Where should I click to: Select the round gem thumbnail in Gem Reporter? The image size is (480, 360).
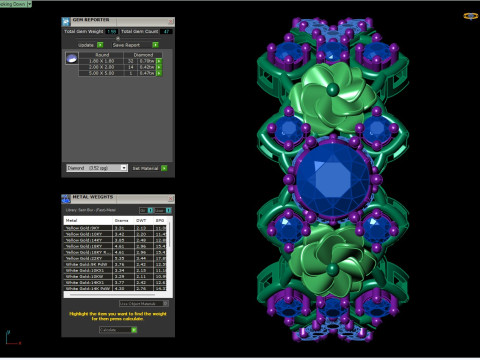(x=72, y=58)
